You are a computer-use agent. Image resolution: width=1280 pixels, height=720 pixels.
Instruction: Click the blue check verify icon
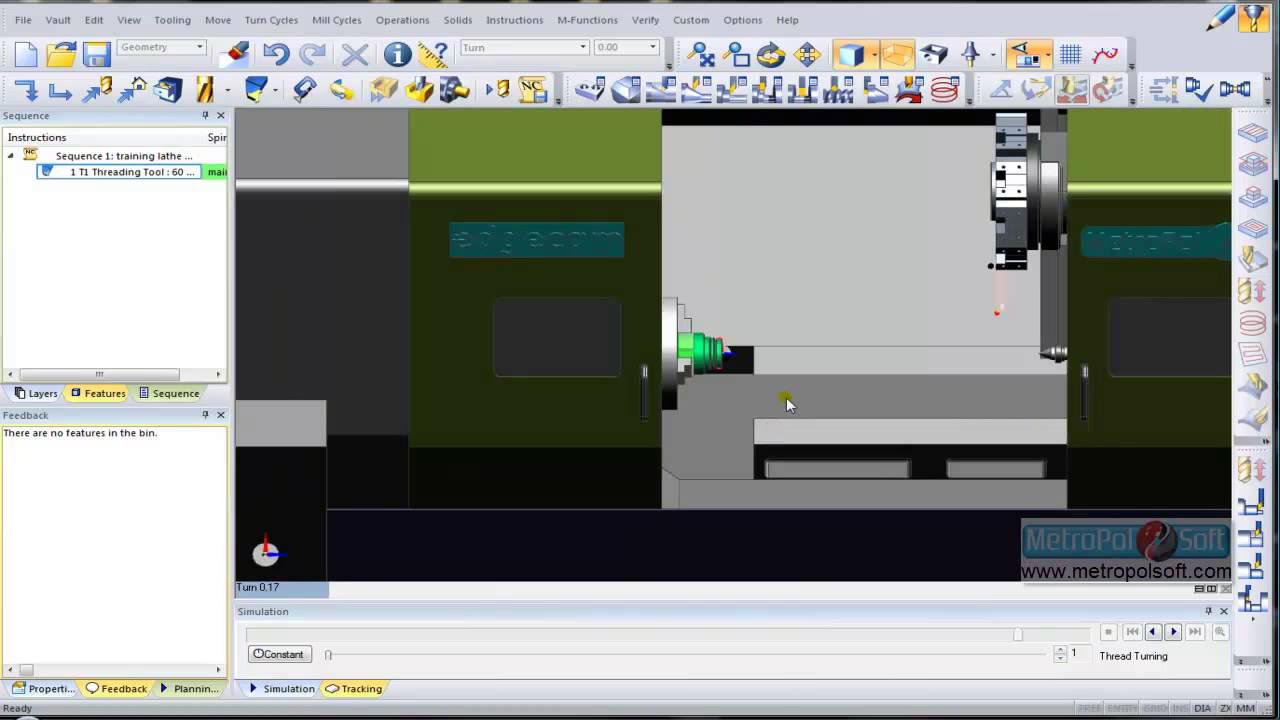(x=1198, y=91)
